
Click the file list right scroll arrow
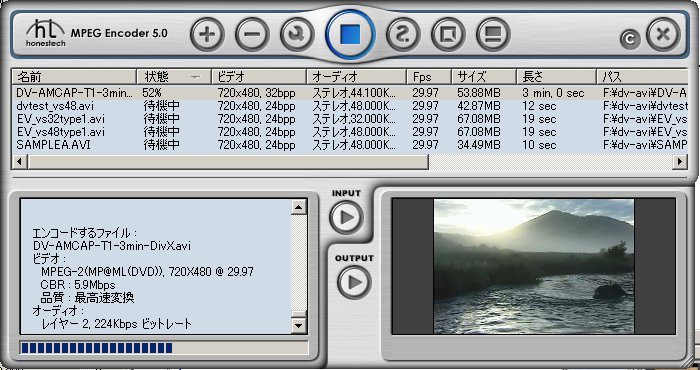point(680,161)
